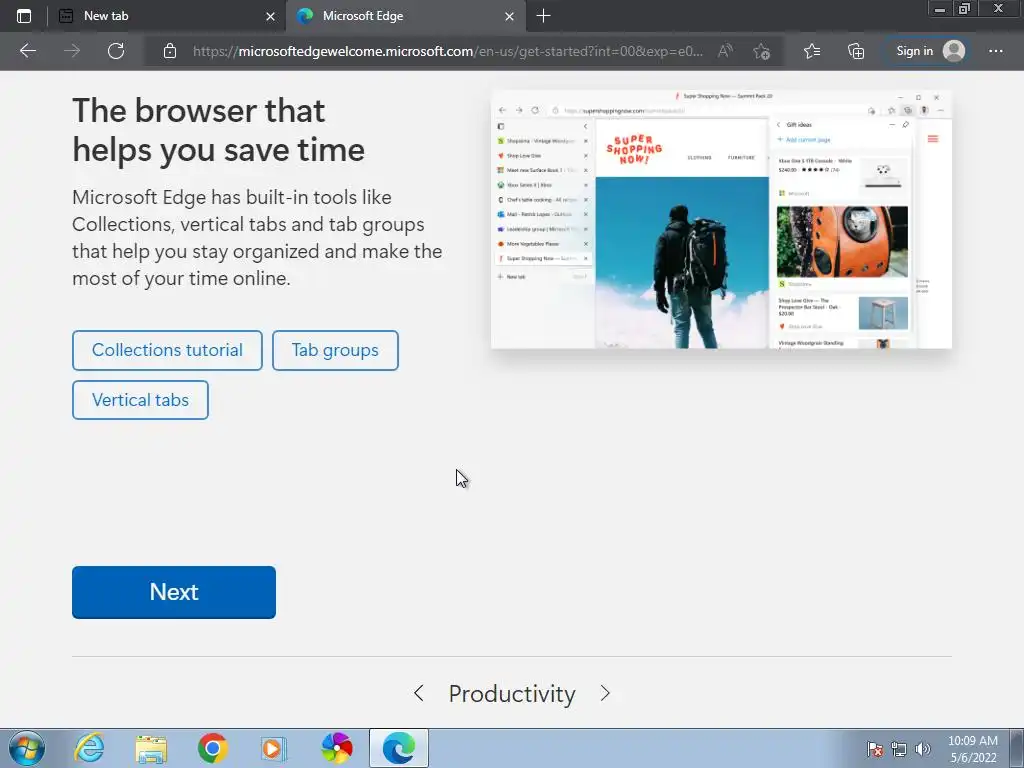This screenshot has width=1024, height=768.
Task: Restore down the Edge window
Action: [964, 8]
